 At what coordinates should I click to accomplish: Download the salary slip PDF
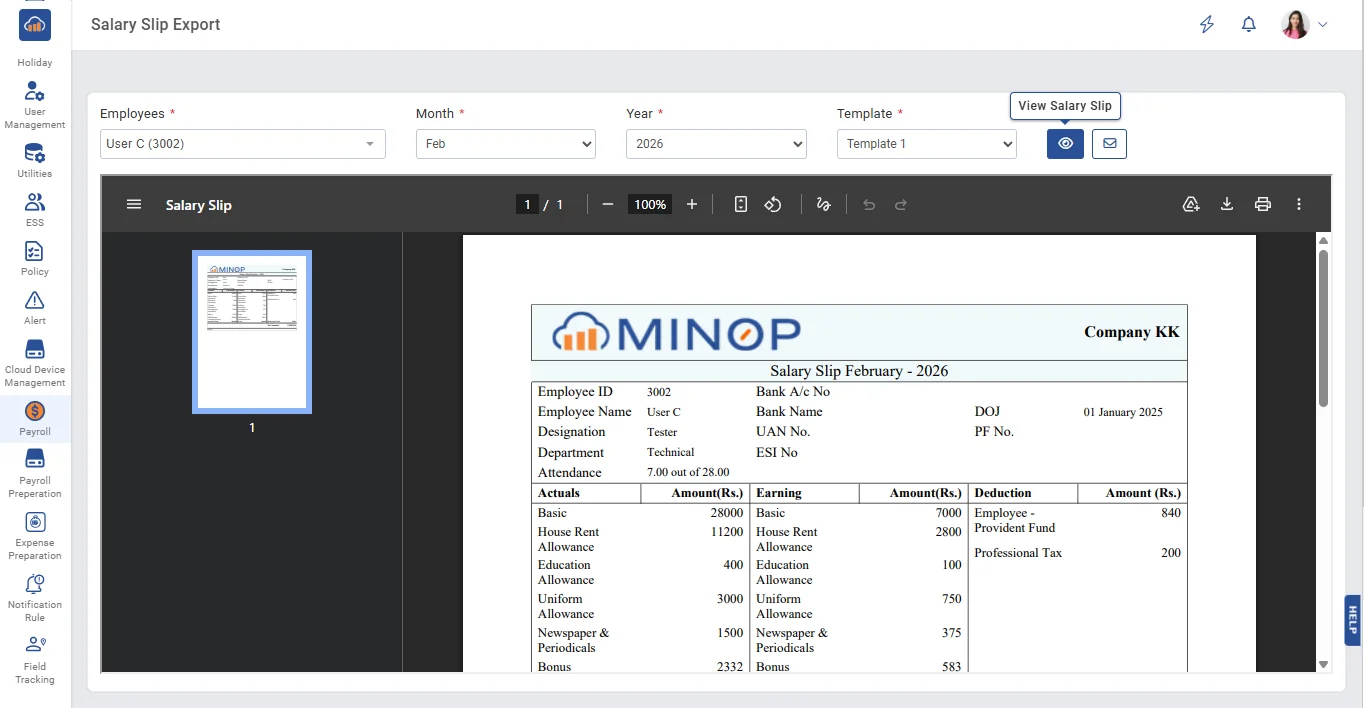pos(1227,204)
